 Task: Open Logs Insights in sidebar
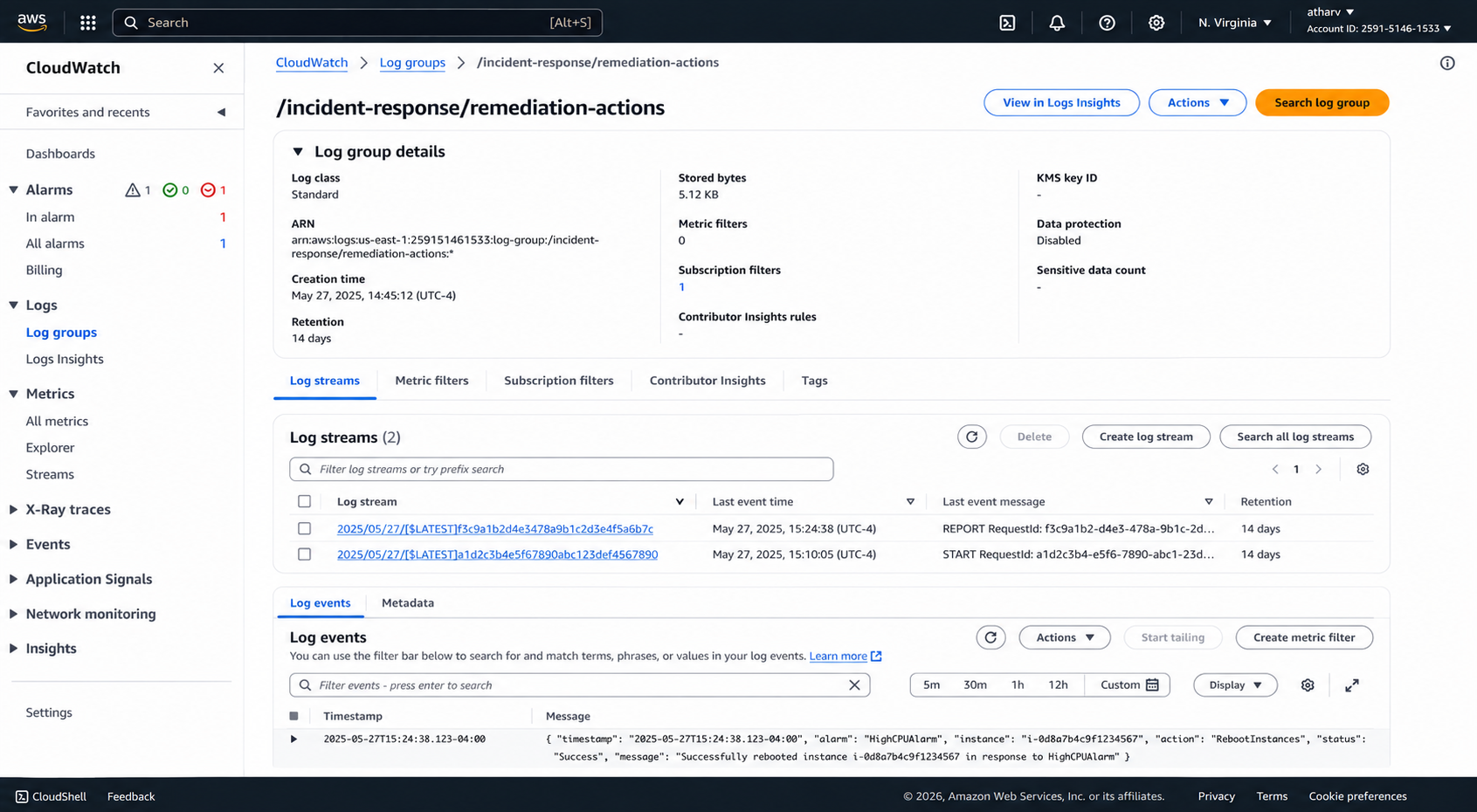65,360
